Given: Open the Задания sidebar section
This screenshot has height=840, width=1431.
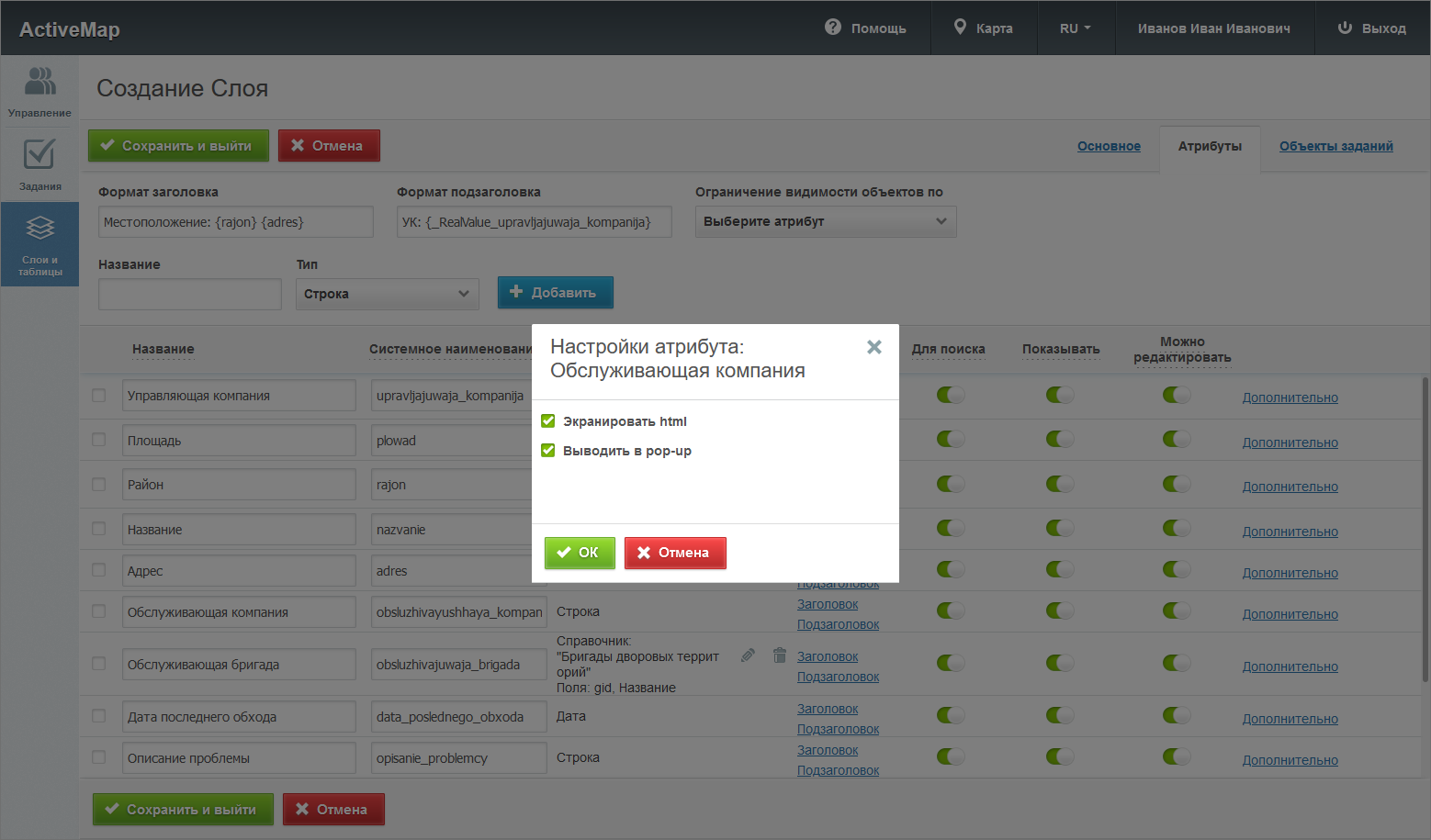Looking at the screenshot, I should 39,165.
